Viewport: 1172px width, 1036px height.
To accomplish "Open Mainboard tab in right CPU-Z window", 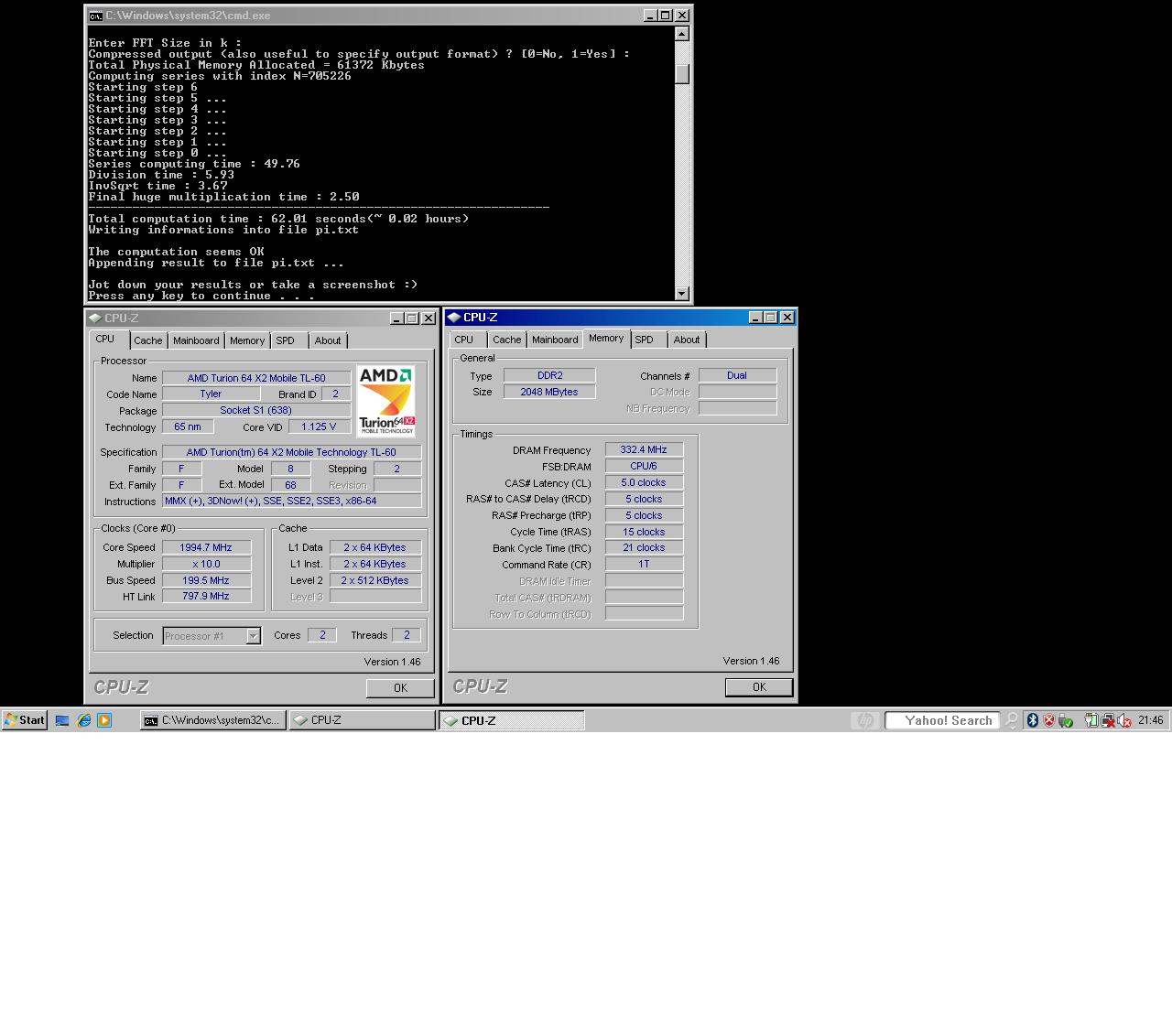I will pyautogui.click(x=555, y=340).
